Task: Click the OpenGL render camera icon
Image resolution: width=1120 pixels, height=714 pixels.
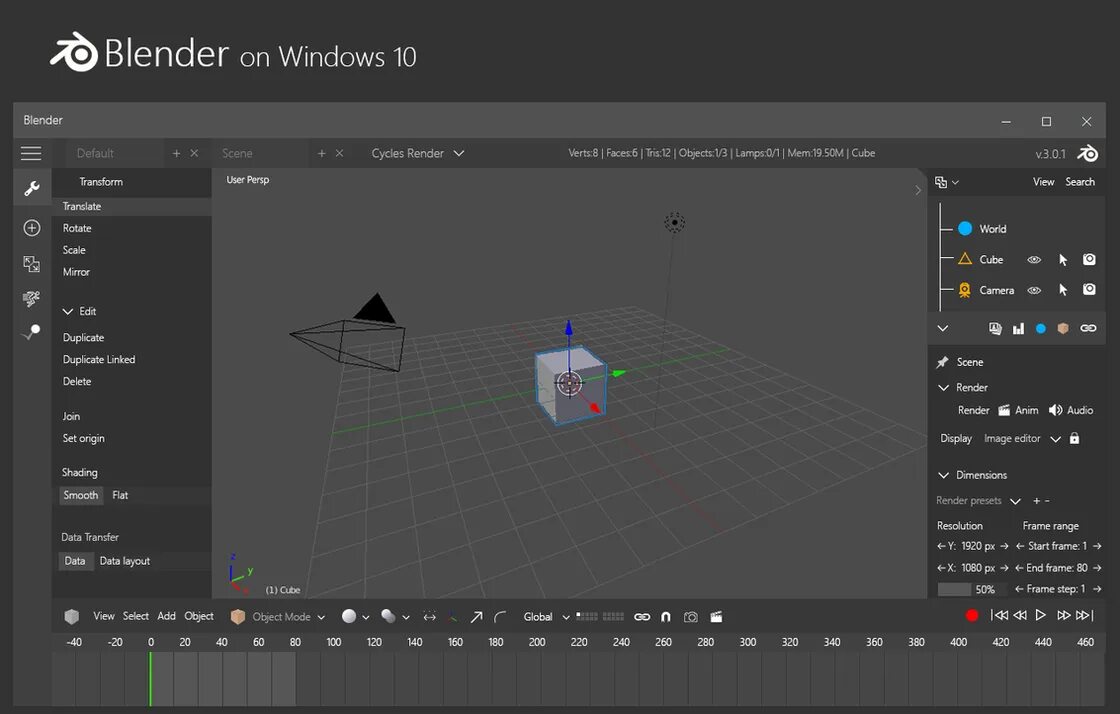Action: 691,617
